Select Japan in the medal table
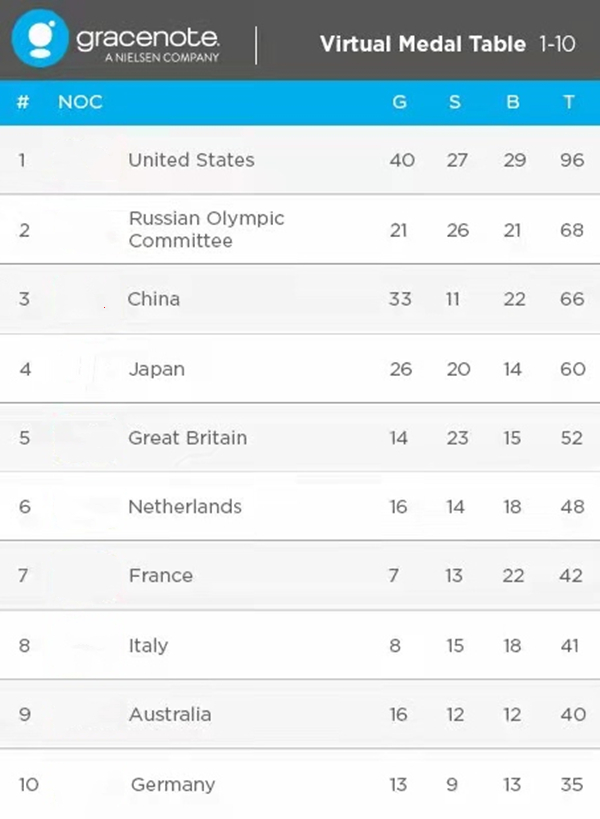The height and width of the screenshot is (819, 600). pyautogui.click(x=157, y=369)
